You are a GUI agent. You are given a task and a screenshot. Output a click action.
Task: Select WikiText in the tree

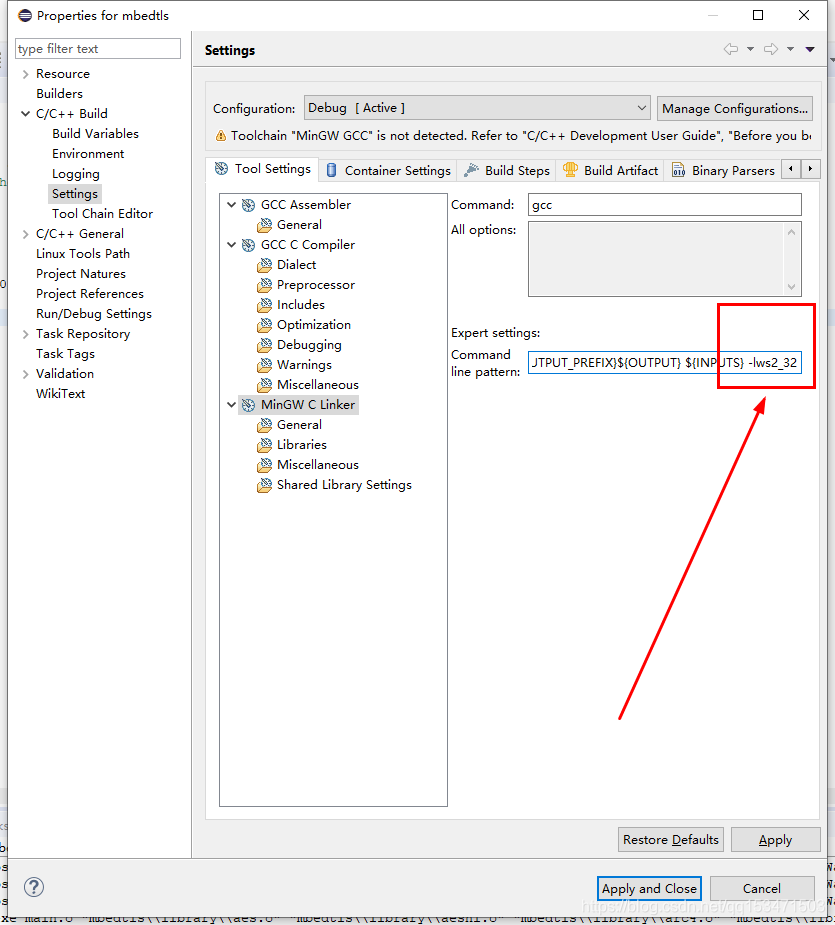[60, 394]
